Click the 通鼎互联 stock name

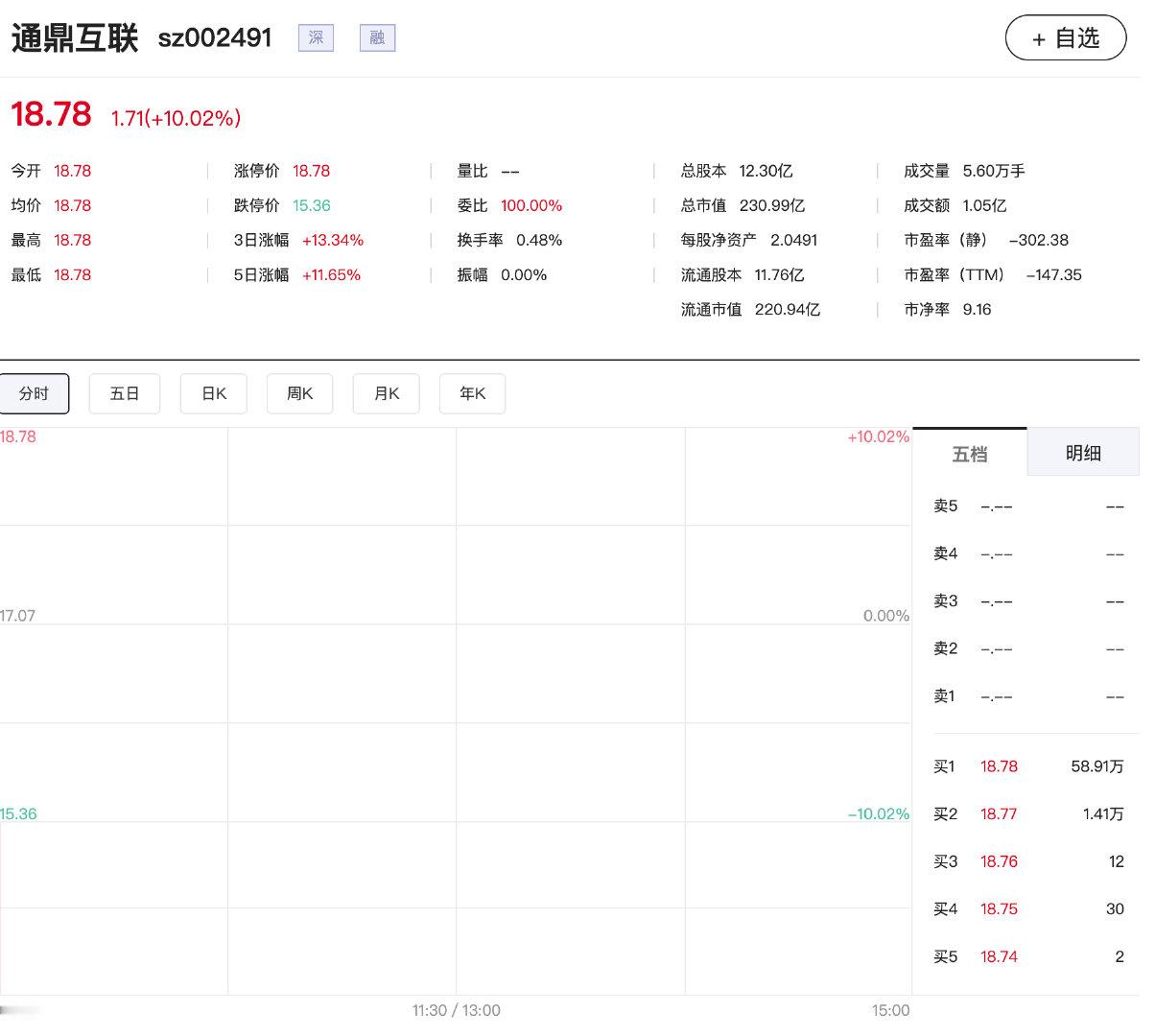pyautogui.click(x=75, y=38)
